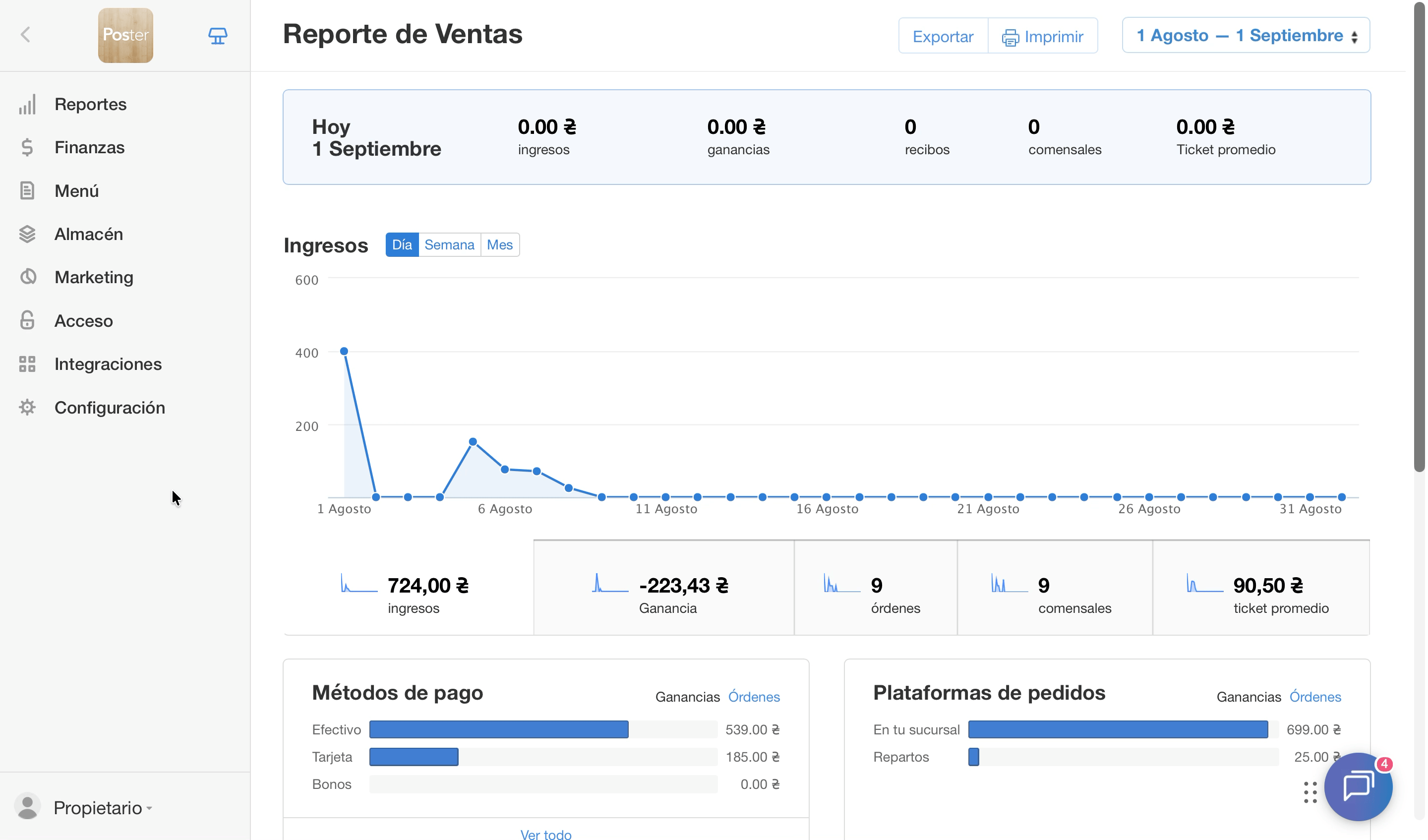1428x840 pixels.
Task: Open Configuración section
Action: click(110, 408)
